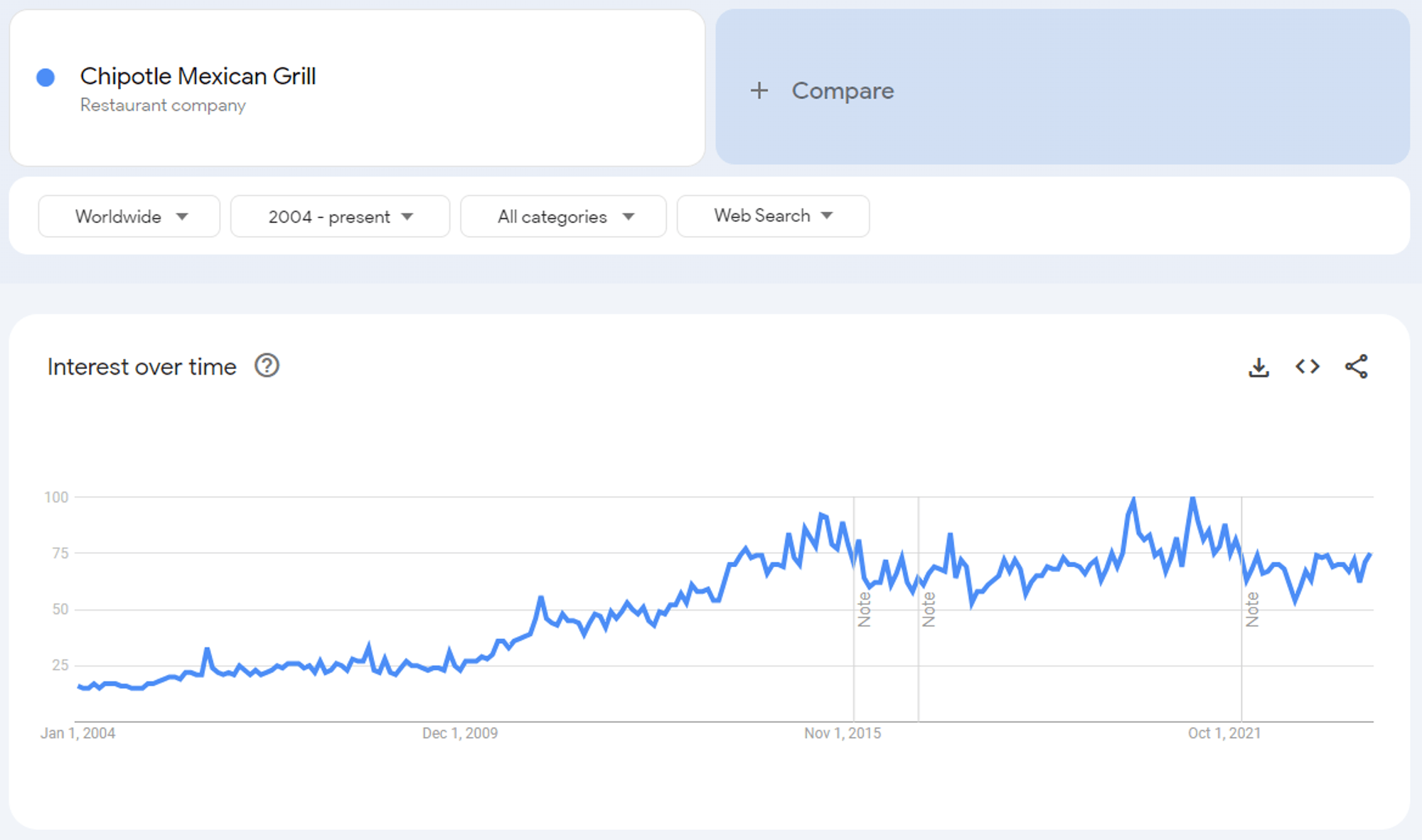Open the Web Search type dropdown
This screenshot has height=840, width=1422.
click(773, 216)
